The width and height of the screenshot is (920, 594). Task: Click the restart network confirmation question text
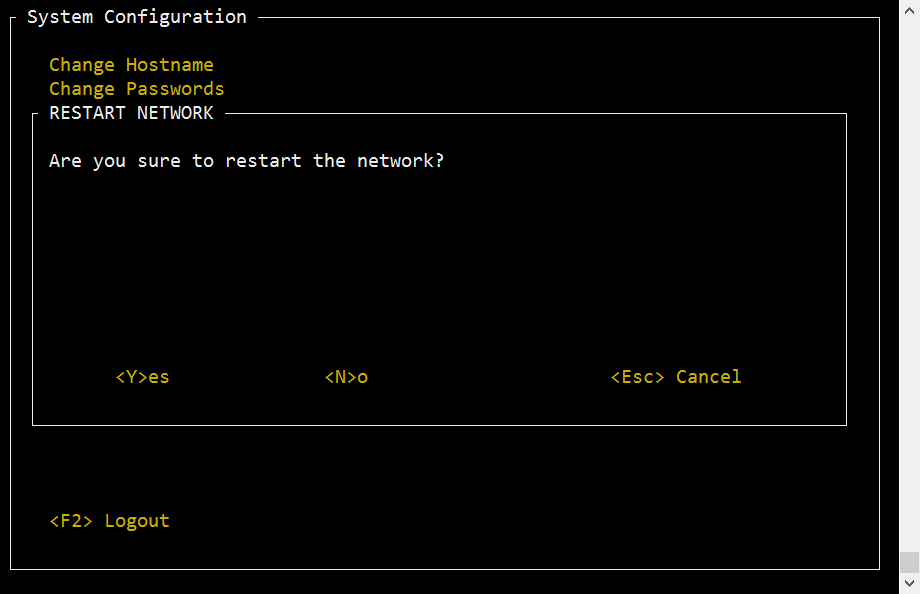click(x=246, y=161)
